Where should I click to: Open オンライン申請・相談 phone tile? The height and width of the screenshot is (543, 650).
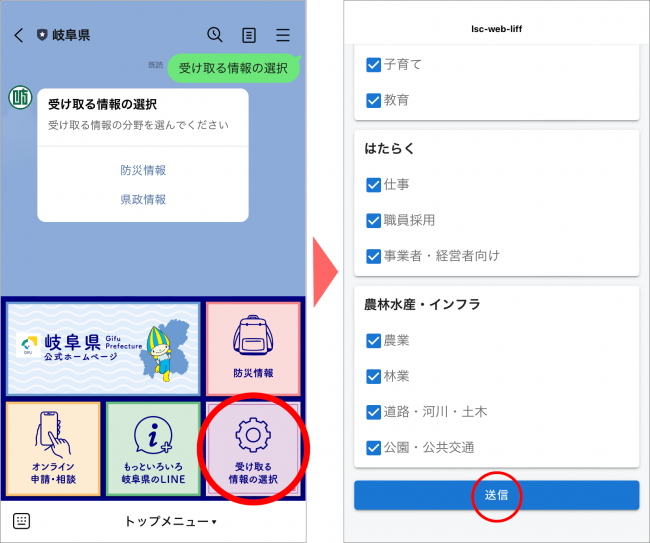tap(53, 449)
